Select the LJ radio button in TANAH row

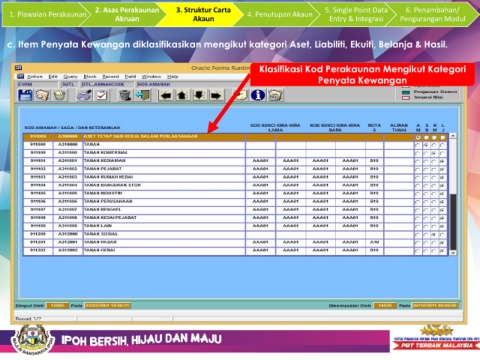(x=442, y=145)
